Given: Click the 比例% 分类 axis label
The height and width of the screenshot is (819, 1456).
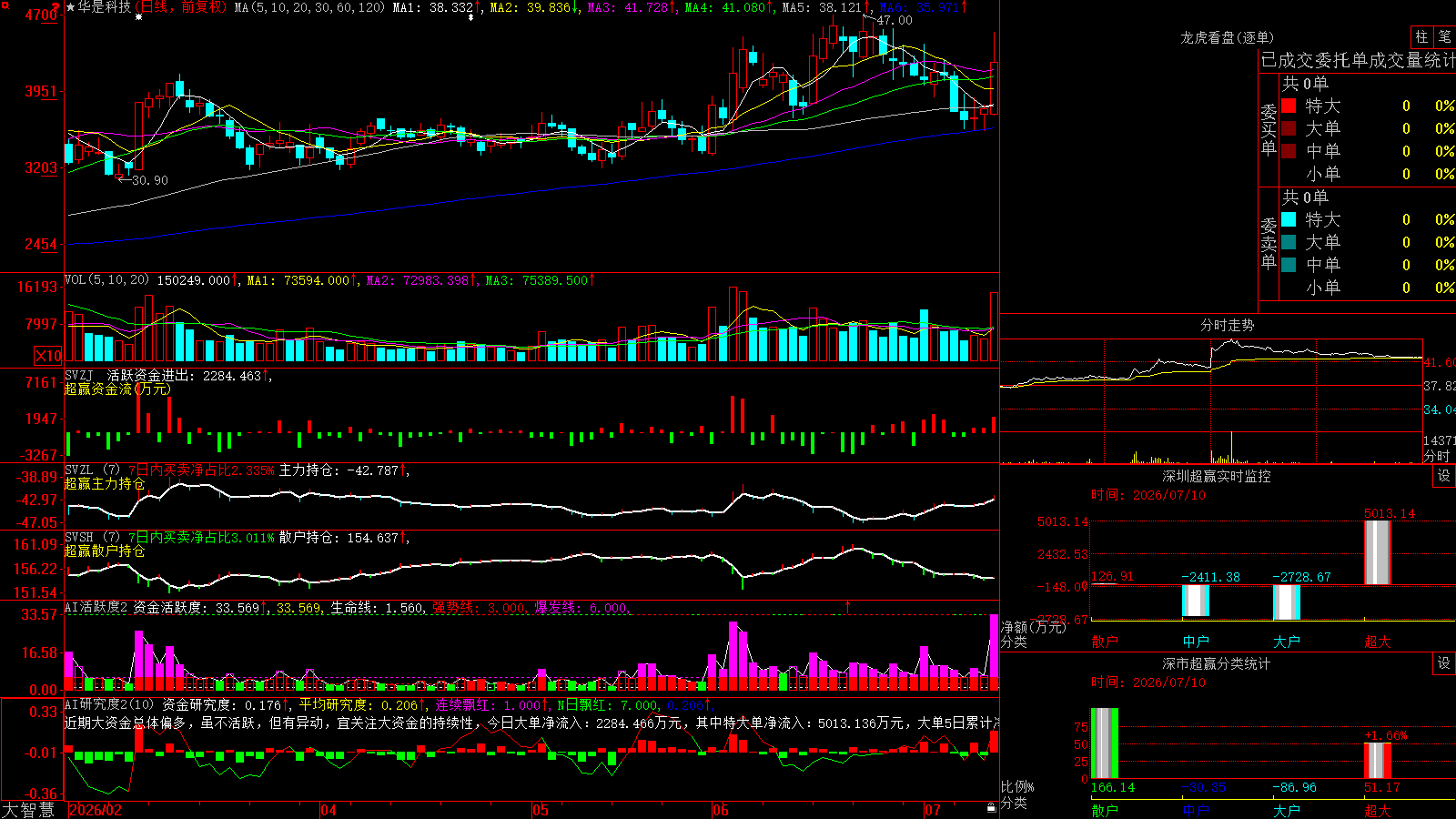Looking at the screenshot, I should 1017,794.
